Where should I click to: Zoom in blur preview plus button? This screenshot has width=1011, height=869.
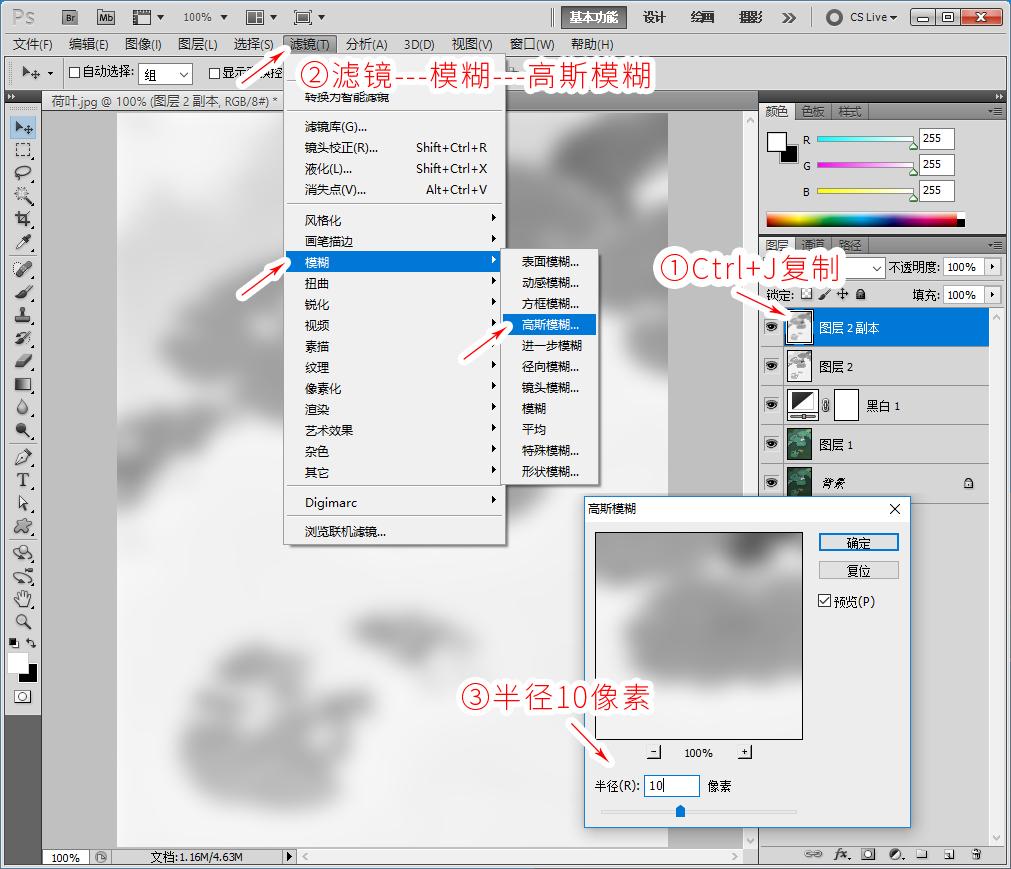click(x=745, y=752)
